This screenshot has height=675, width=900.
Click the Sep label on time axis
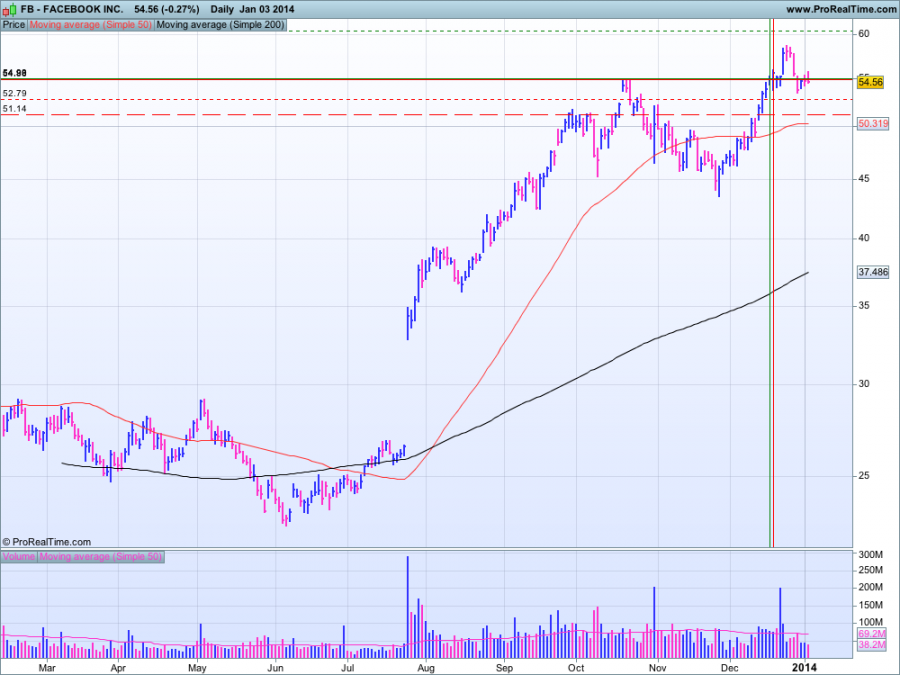pos(504,668)
